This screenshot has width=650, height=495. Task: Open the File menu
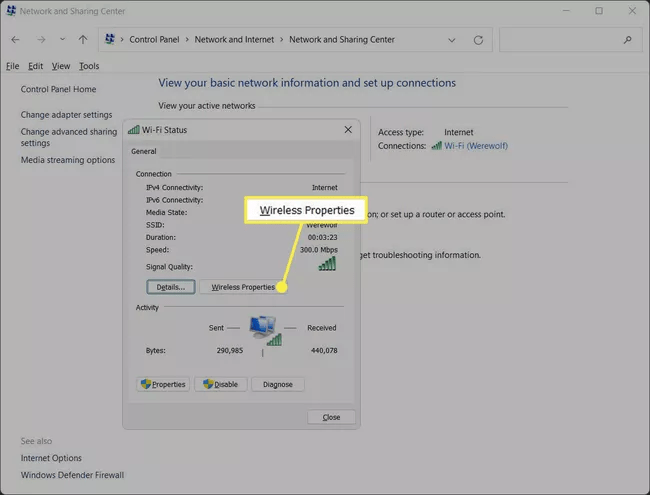tap(12, 66)
